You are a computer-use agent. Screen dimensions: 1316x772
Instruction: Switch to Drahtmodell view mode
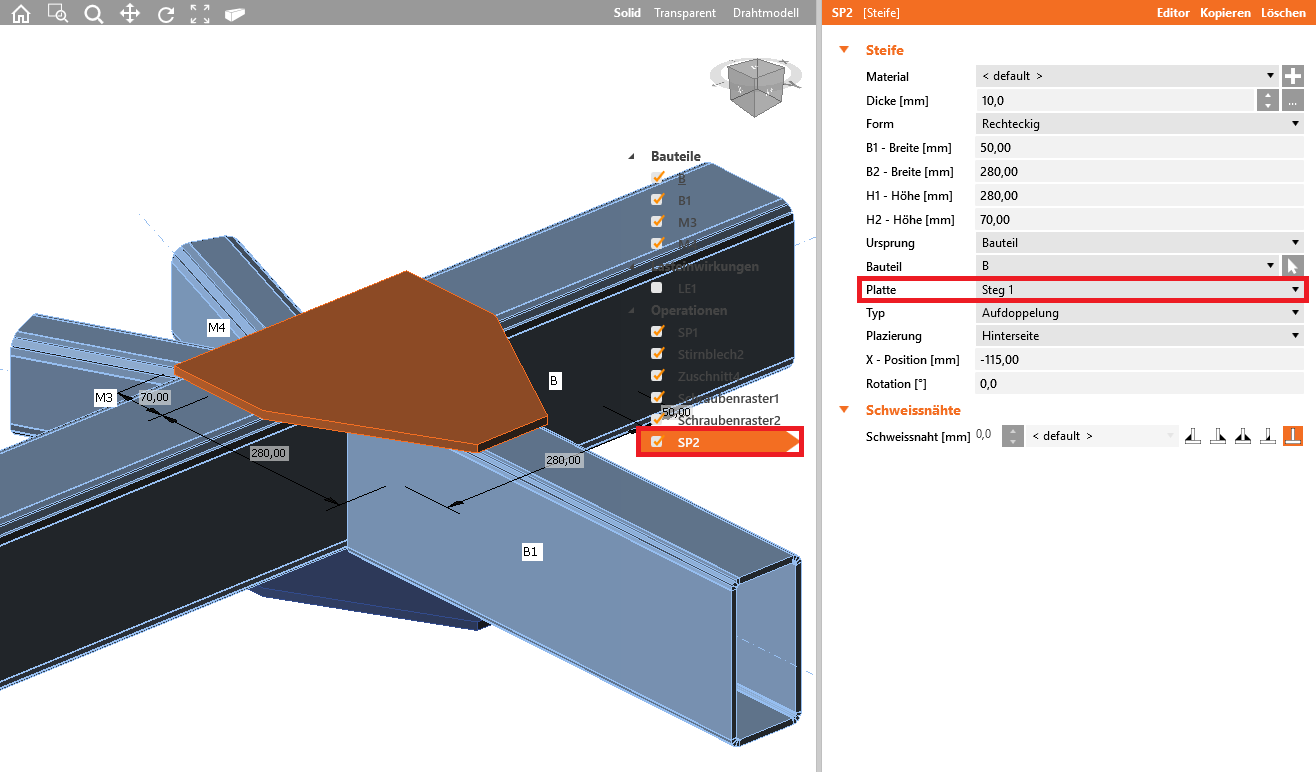(766, 13)
